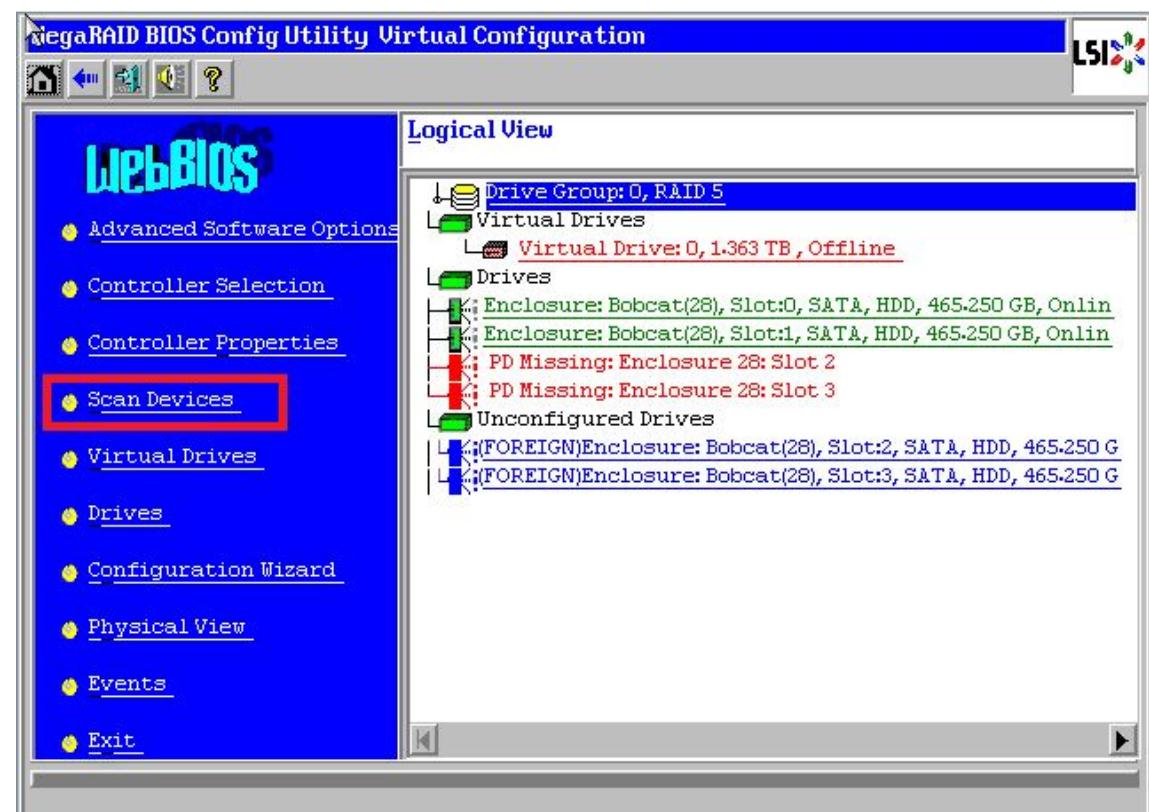Select PD Missing: Enclosure 28: Slot 2
This screenshot has width=1149, height=812.
click(662, 362)
